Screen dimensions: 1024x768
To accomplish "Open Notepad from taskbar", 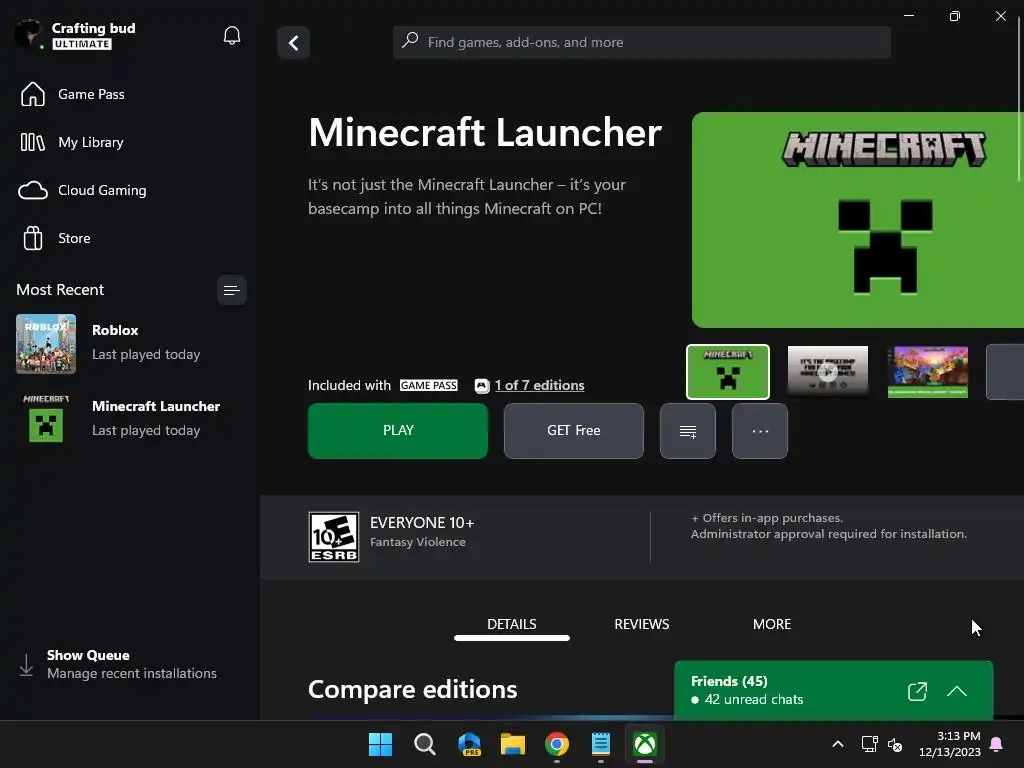I will coord(600,744).
